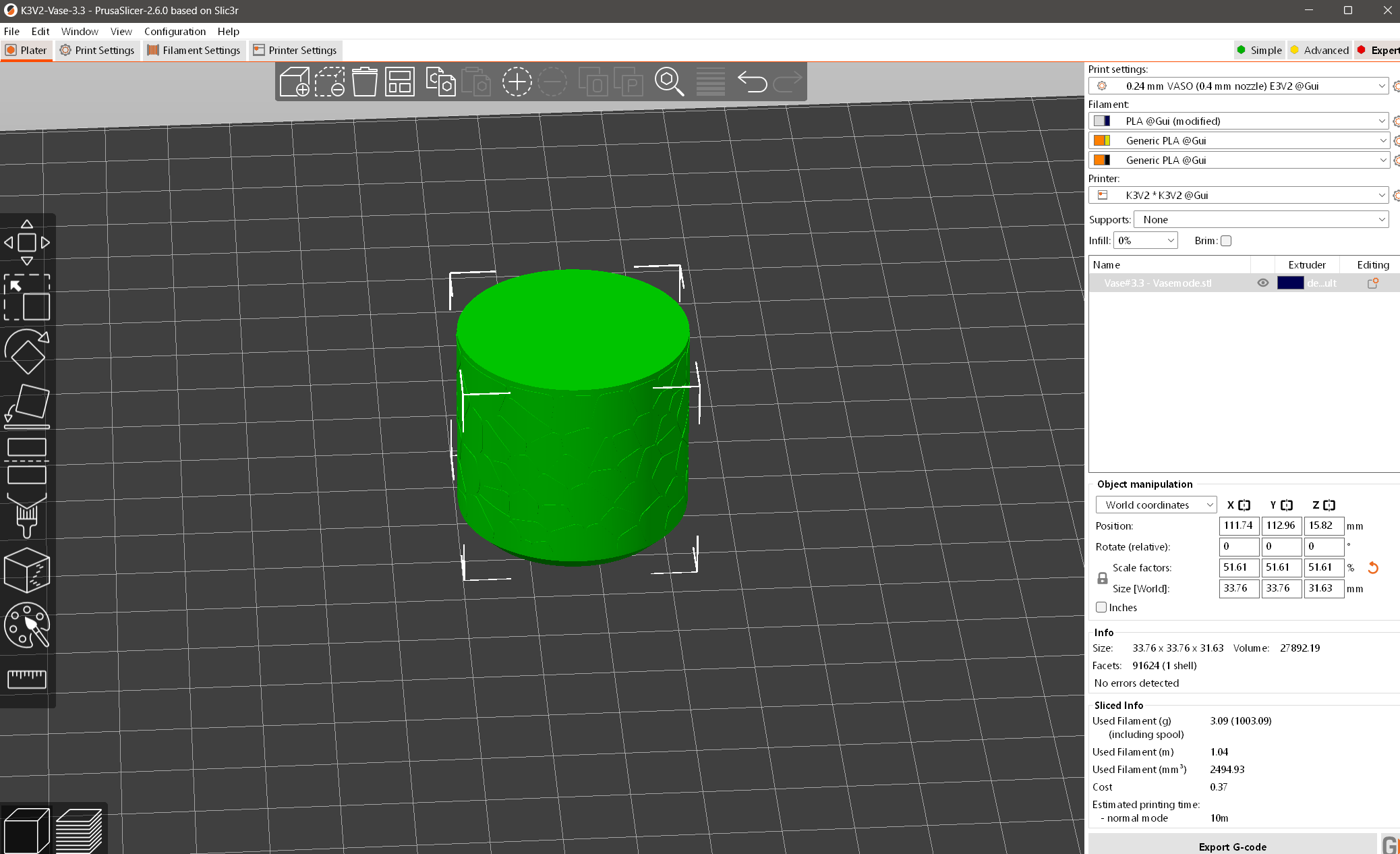Open the Supports dropdown
This screenshot has height=854, width=1400.
1260,219
